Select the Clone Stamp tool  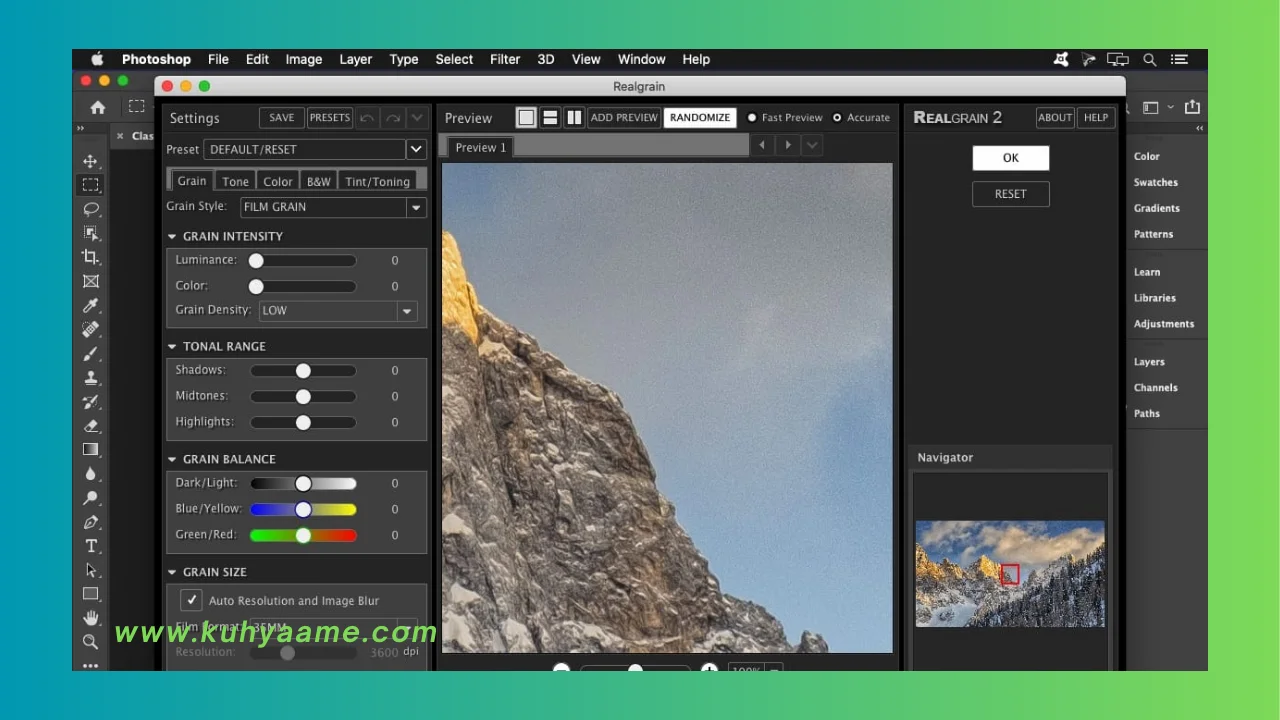click(x=91, y=378)
